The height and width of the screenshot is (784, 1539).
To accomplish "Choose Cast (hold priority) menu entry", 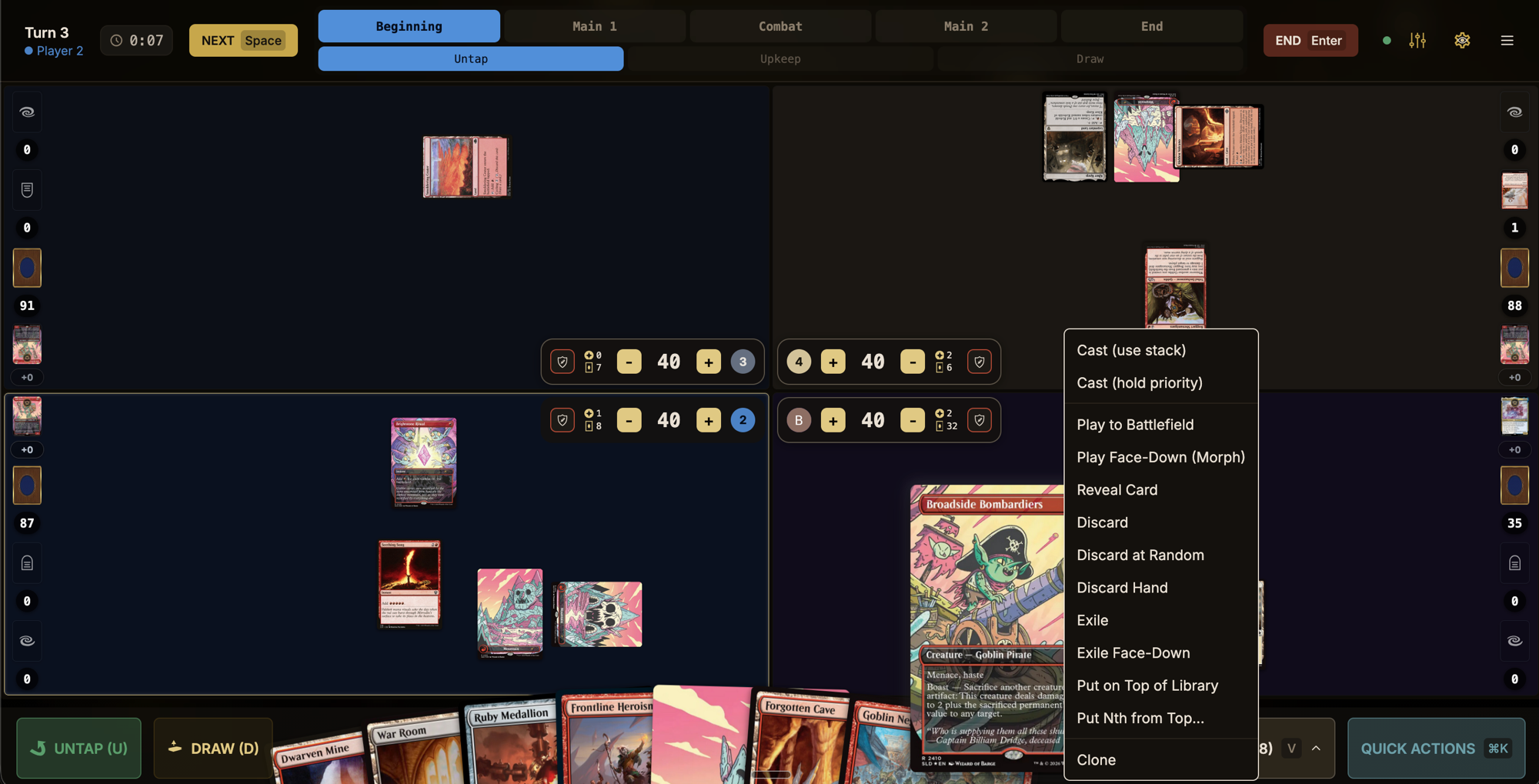I will [x=1161, y=382].
